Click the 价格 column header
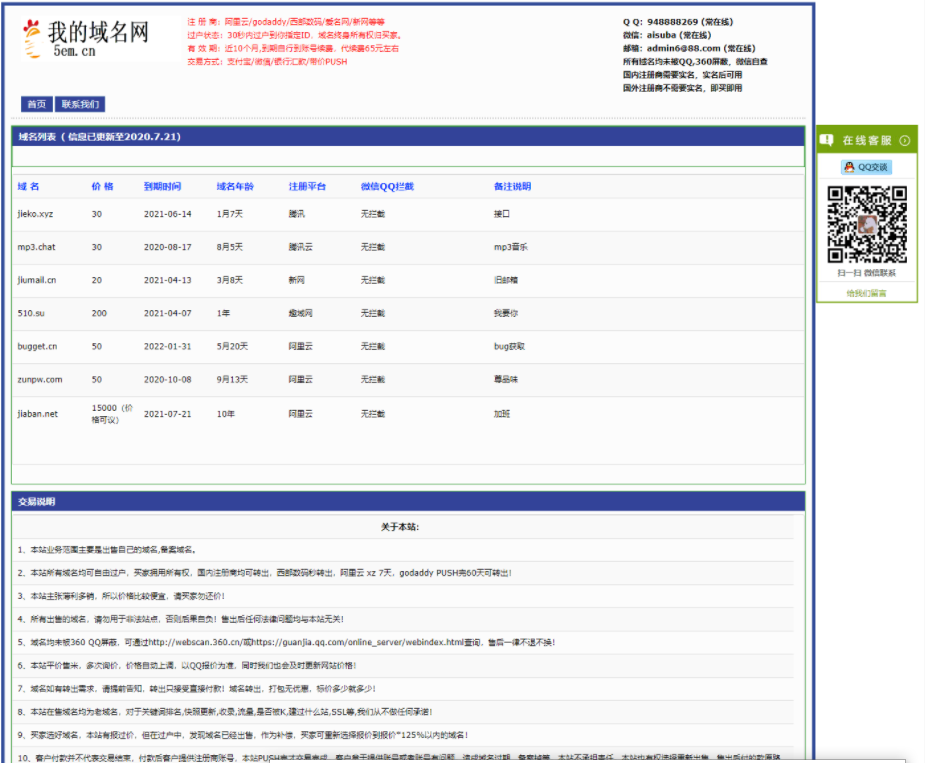Viewport: 925px width, 763px height. pos(102,187)
